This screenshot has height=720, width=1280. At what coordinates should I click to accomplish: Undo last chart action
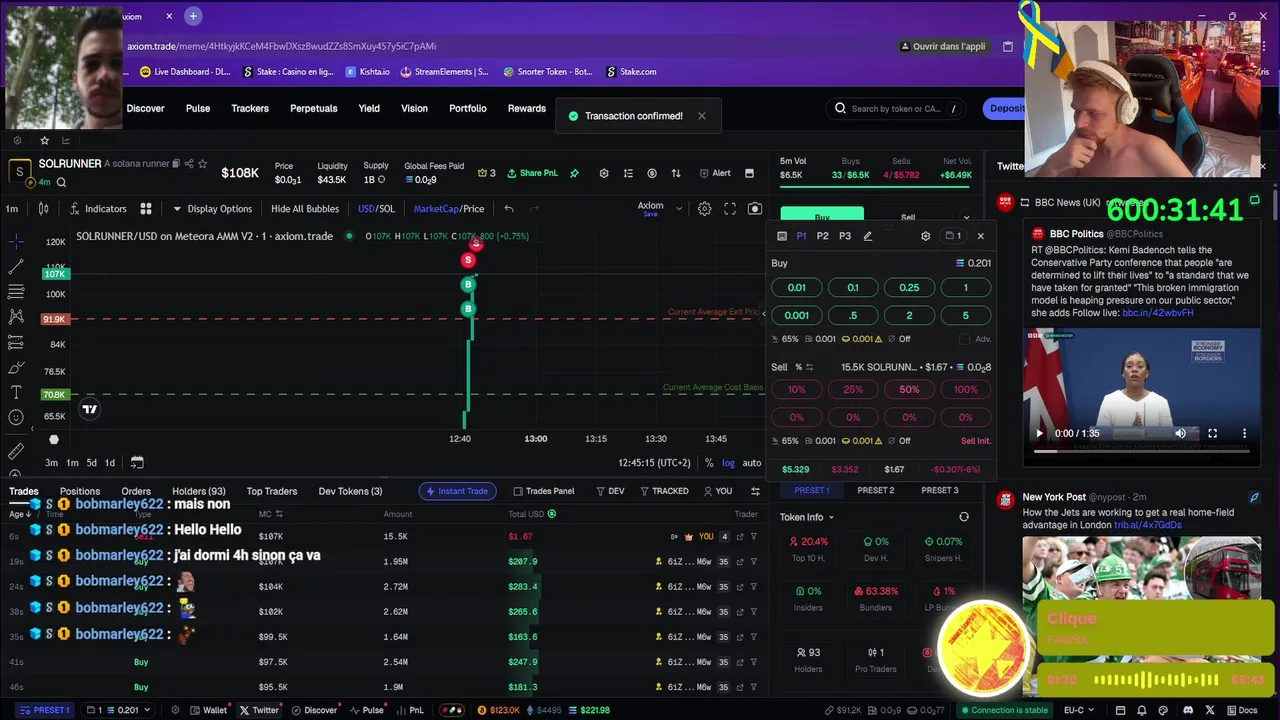click(x=509, y=209)
